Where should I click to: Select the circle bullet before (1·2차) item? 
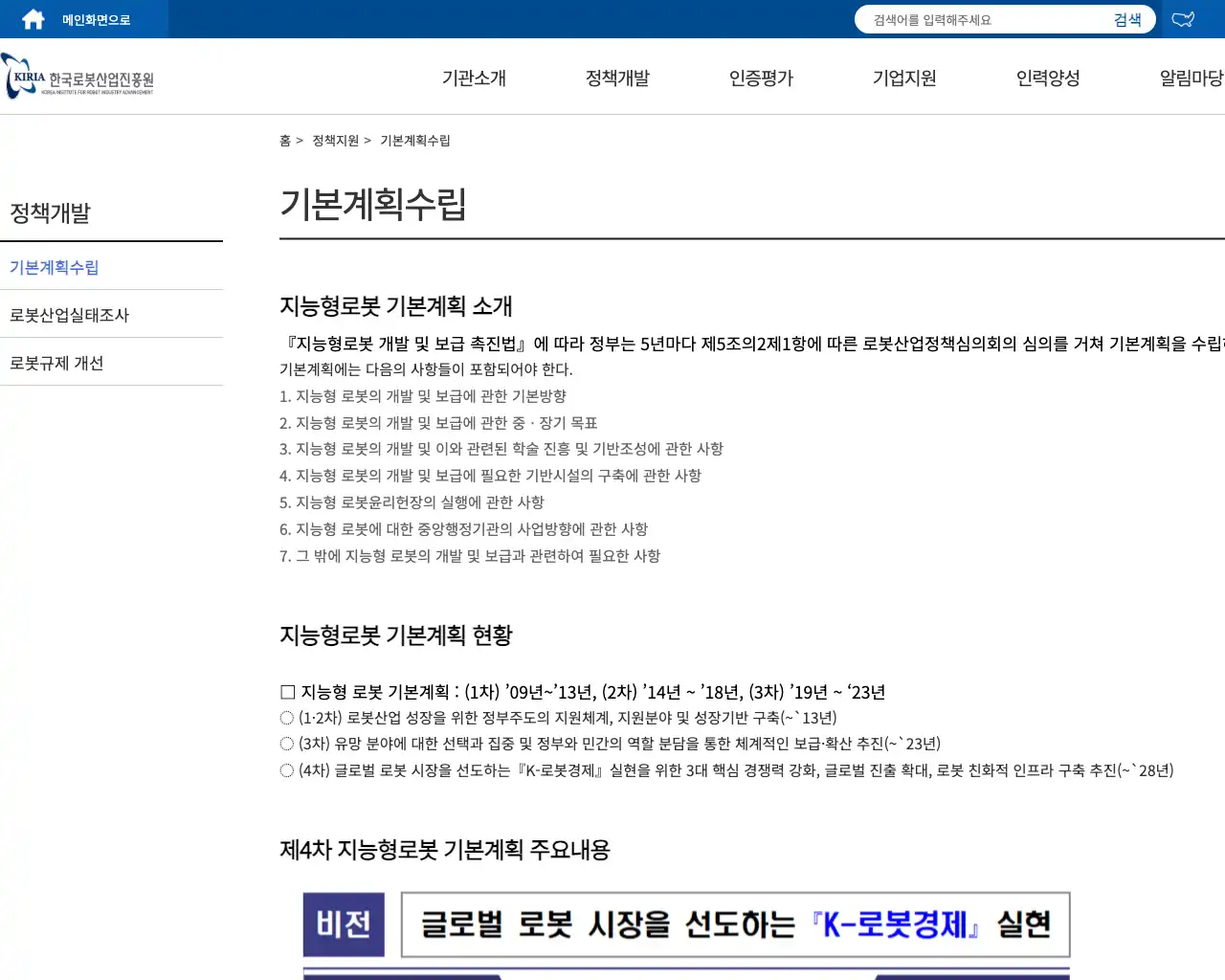[x=286, y=717]
